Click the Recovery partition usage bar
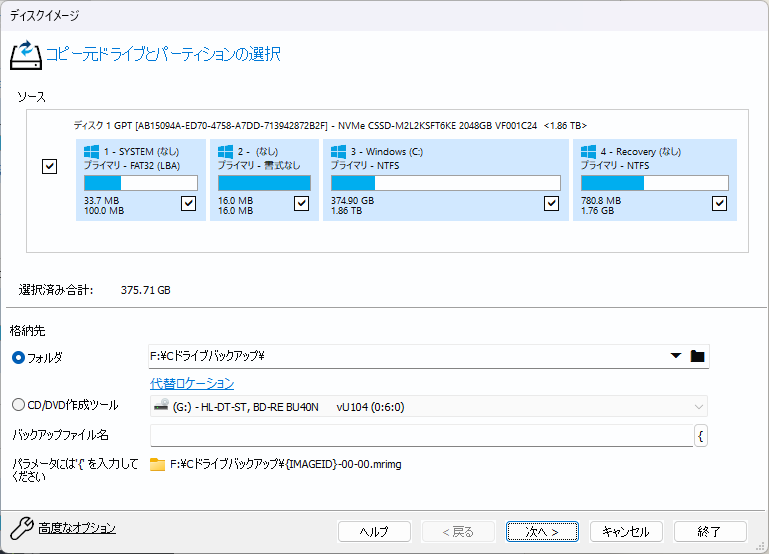Screen dimensions: 769x554 [x=654, y=183]
